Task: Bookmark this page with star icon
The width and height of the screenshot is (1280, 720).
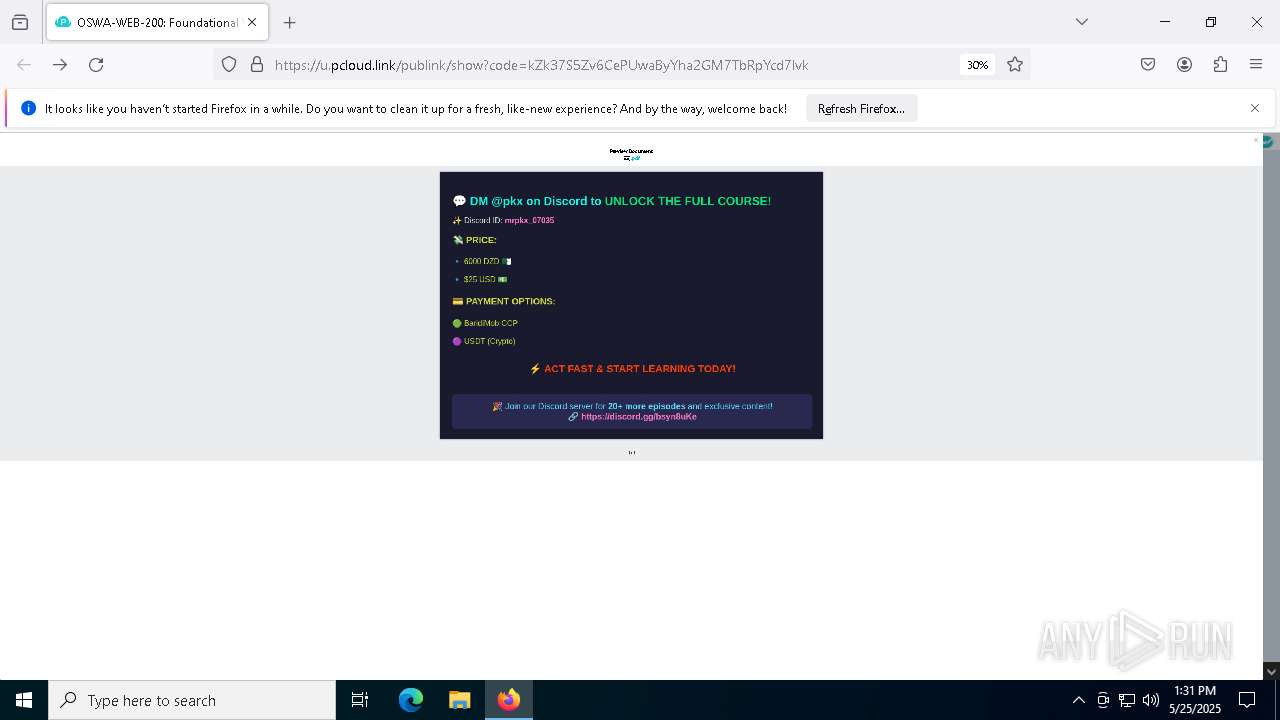Action: coord(1015,64)
